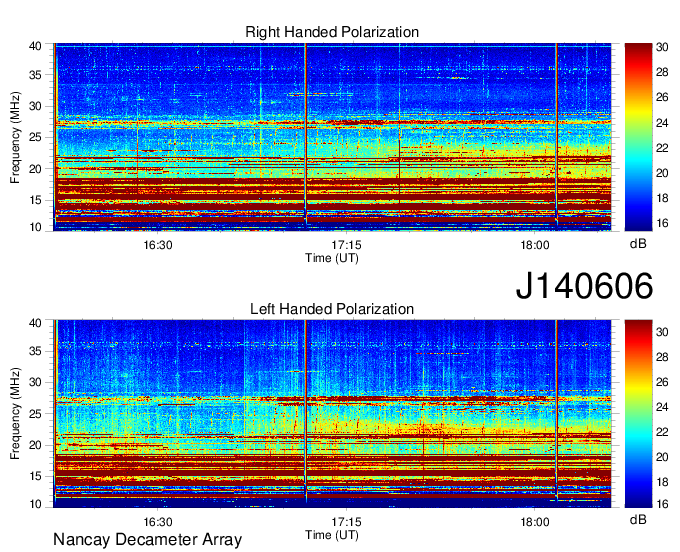680x552 pixels.
Task: Click the 35 MHz tick on Left Handed plot
Action: click(x=35, y=351)
